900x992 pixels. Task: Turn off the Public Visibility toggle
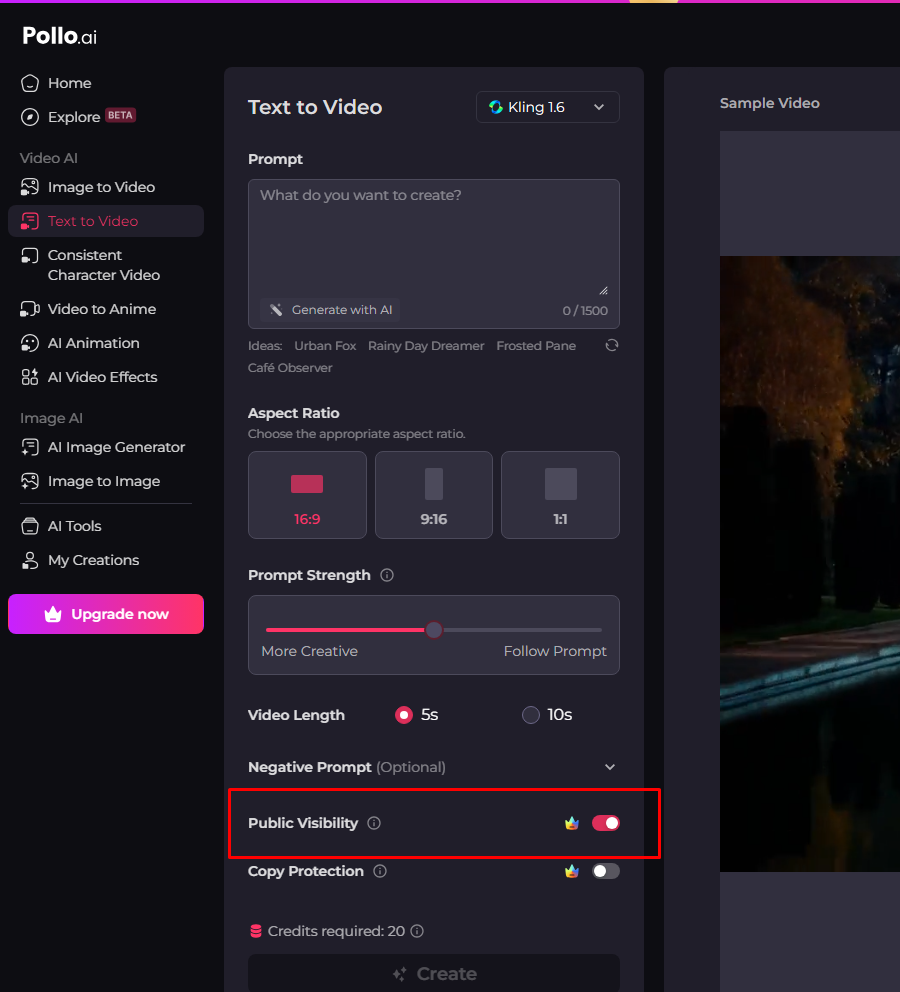pyautogui.click(x=606, y=823)
